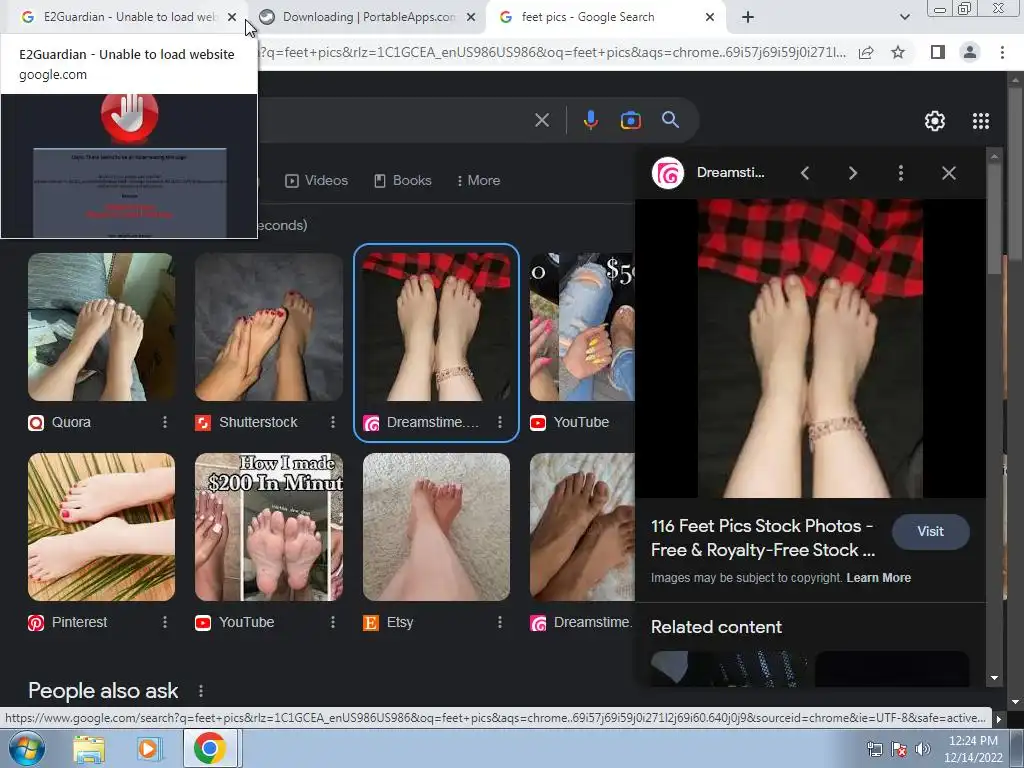Viewport: 1024px width, 768px height.
Task: Search by image with camera icon
Action: point(631,120)
